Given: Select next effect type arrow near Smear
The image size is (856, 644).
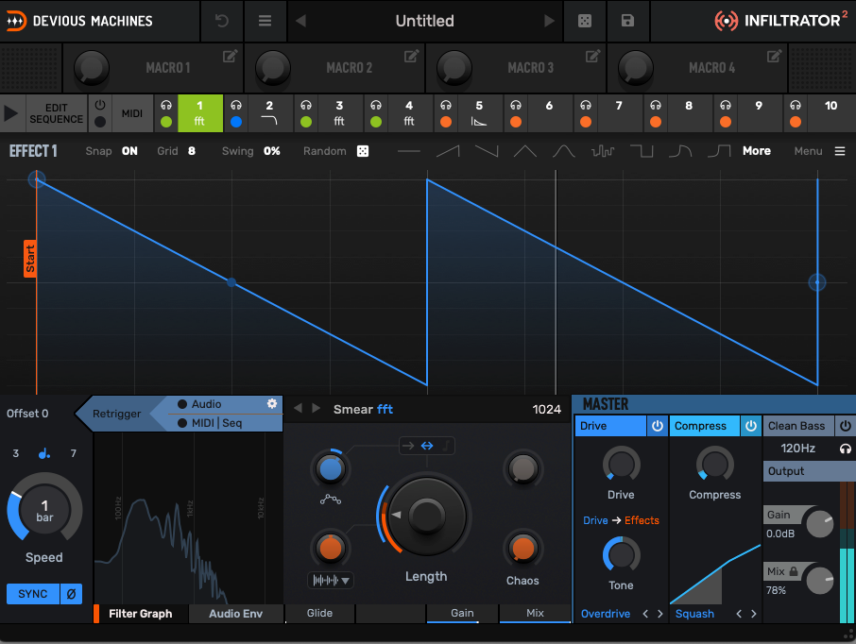Looking at the screenshot, I should (x=316, y=408).
